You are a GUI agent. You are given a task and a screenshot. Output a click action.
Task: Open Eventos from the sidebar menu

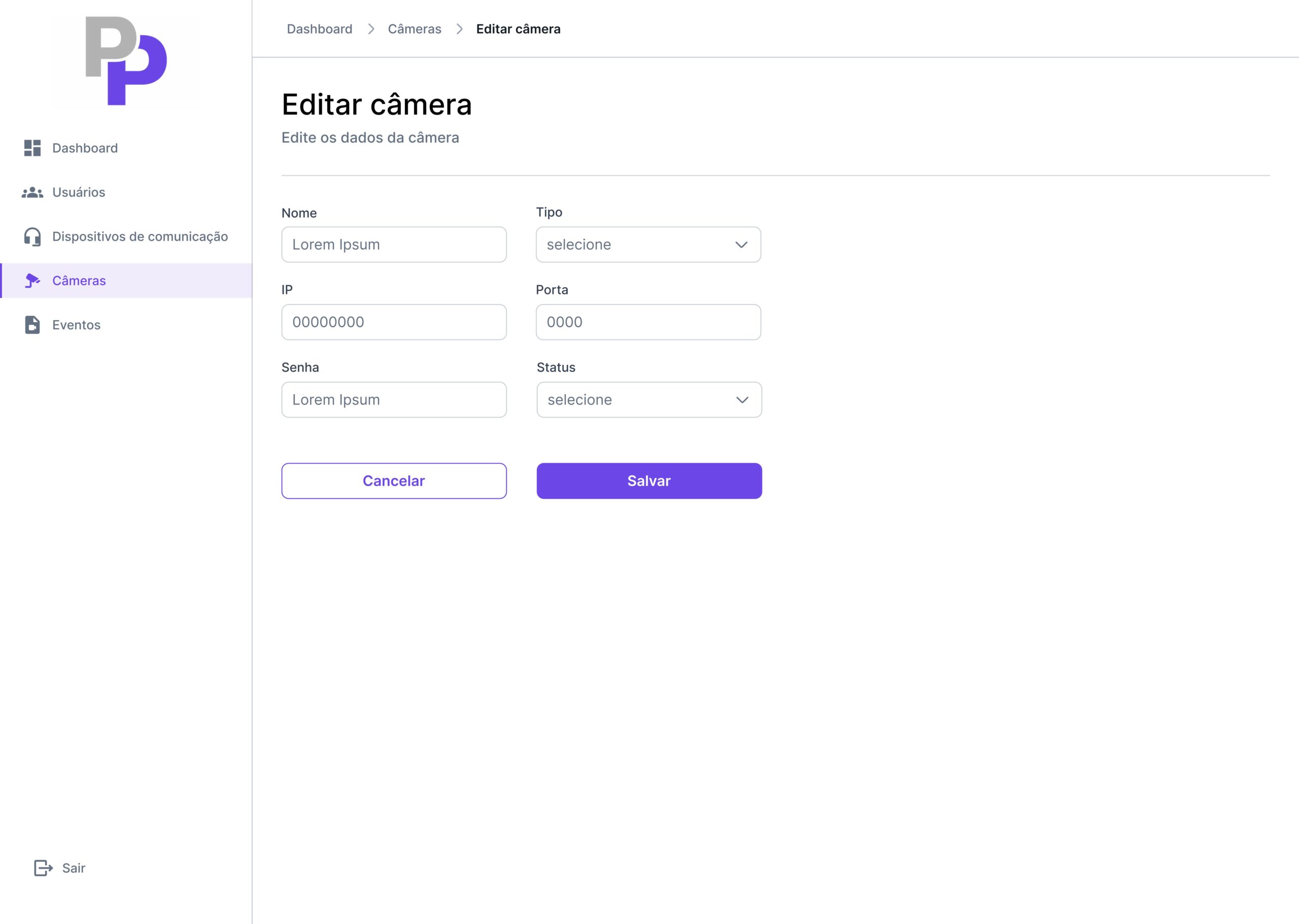[76, 325]
